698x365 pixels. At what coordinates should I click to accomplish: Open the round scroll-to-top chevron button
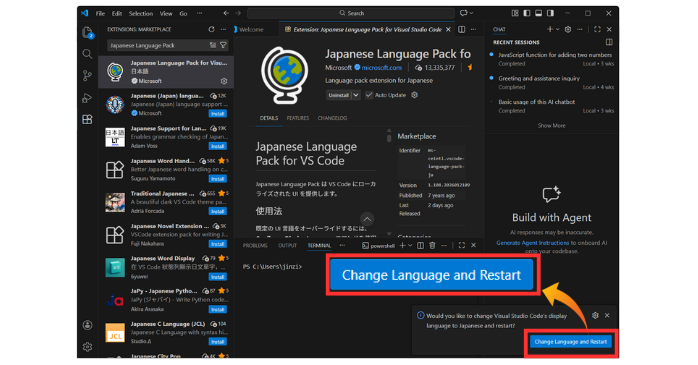367,219
